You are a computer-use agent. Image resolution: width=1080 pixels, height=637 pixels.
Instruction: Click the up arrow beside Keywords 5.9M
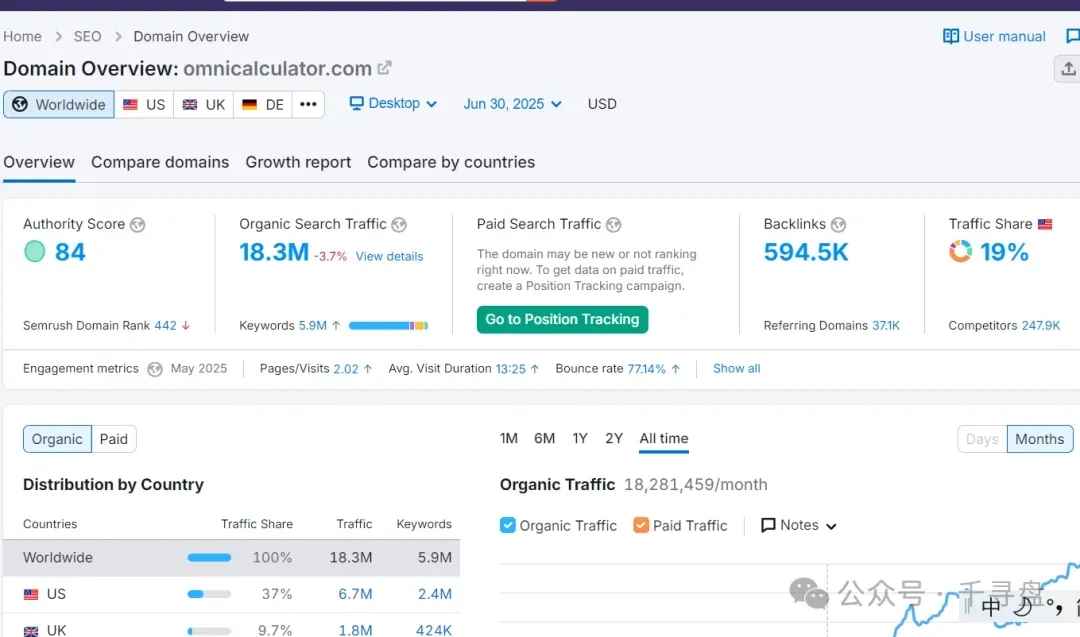coord(336,326)
